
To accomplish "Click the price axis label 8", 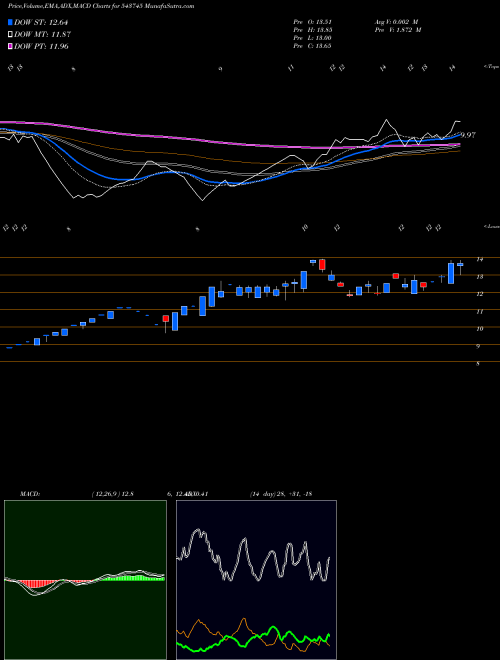I will click(478, 364).
